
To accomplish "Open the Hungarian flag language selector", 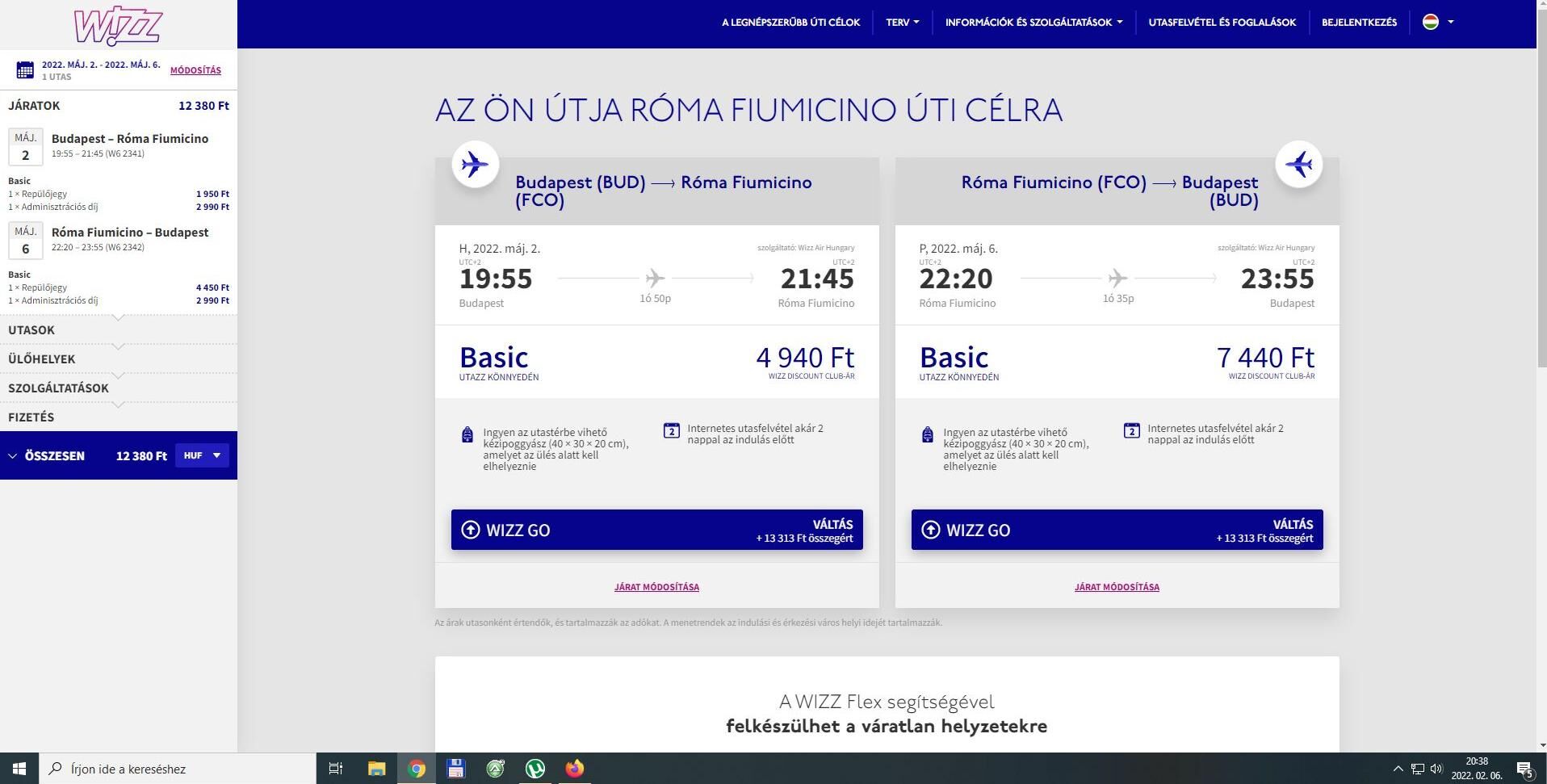I will [1437, 23].
